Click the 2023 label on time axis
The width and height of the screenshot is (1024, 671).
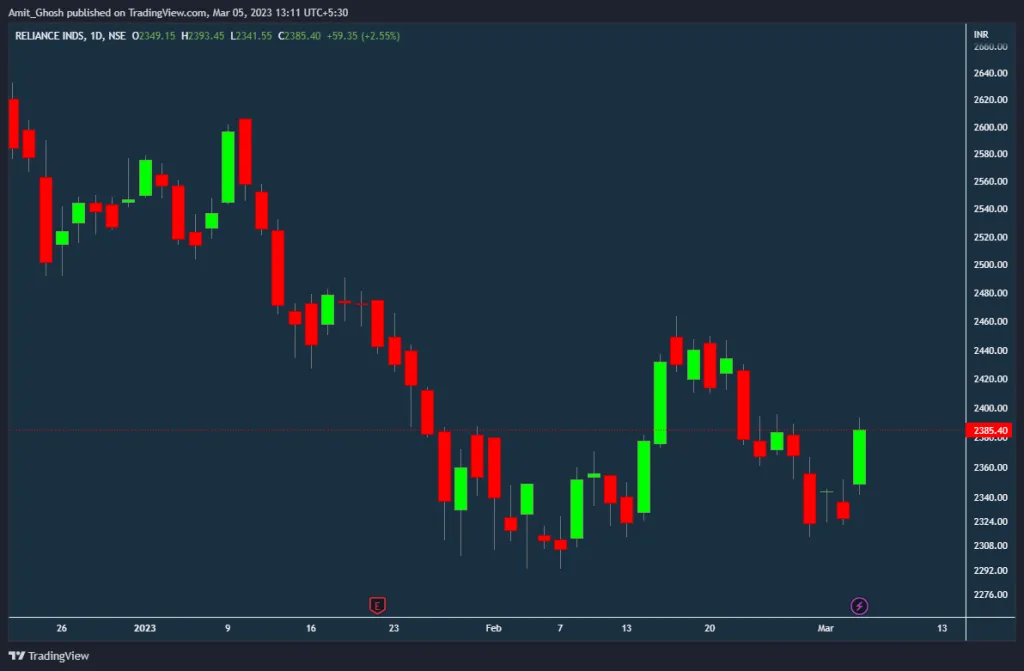click(x=145, y=628)
